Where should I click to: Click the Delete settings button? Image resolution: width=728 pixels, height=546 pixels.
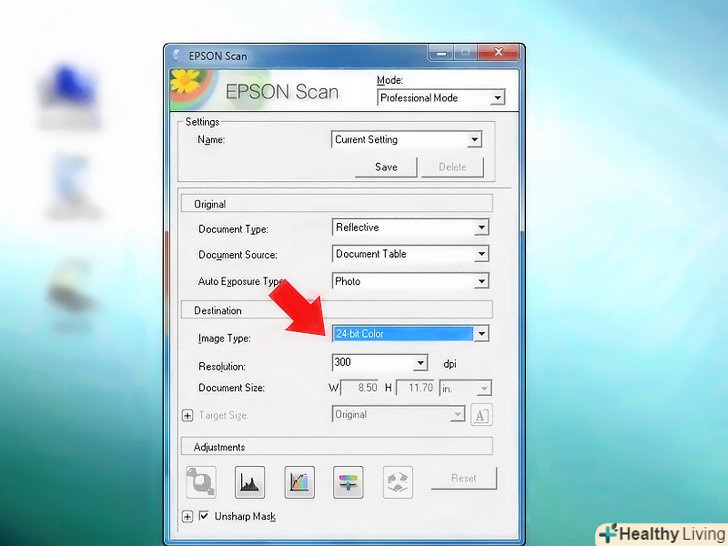[452, 167]
